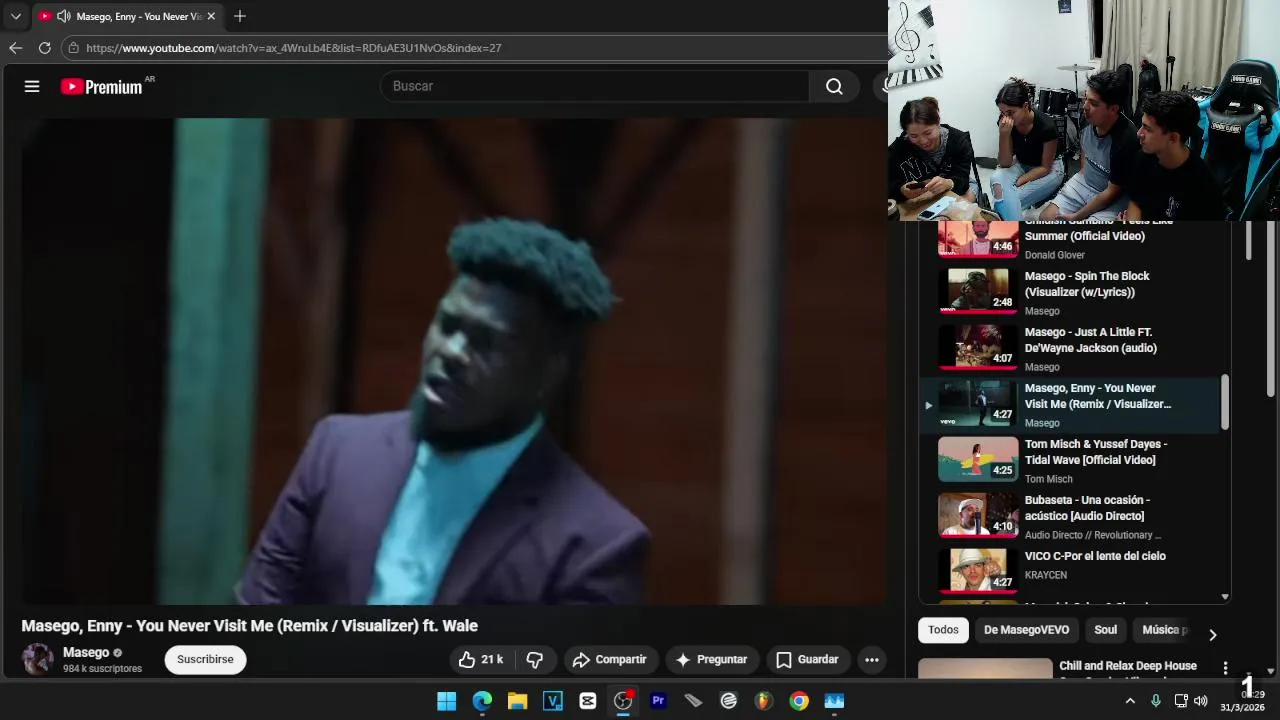Close the Masego browser tab
Viewport: 1280px width, 720px height.
point(211,16)
